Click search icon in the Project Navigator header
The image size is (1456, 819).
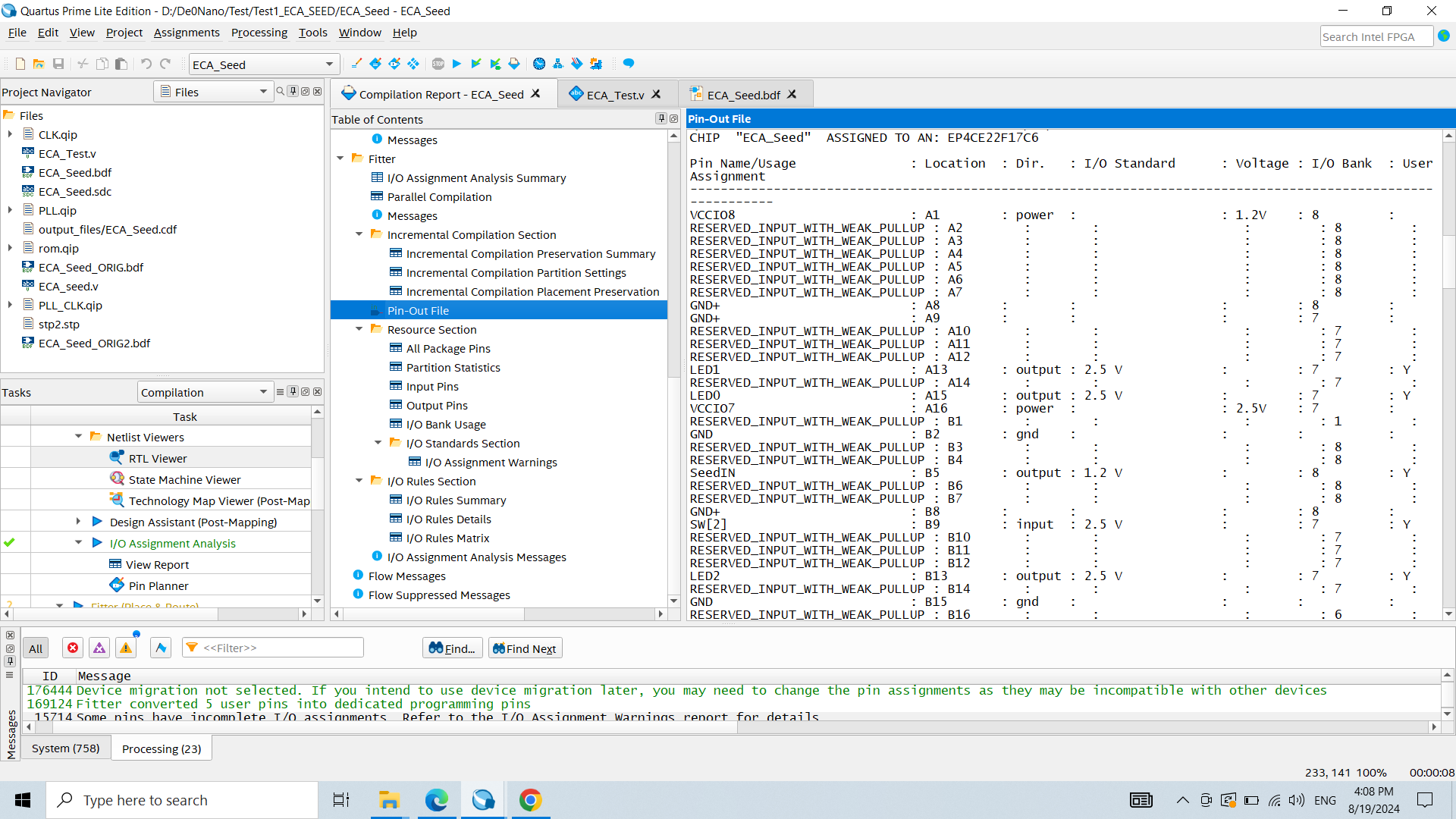click(281, 92)
